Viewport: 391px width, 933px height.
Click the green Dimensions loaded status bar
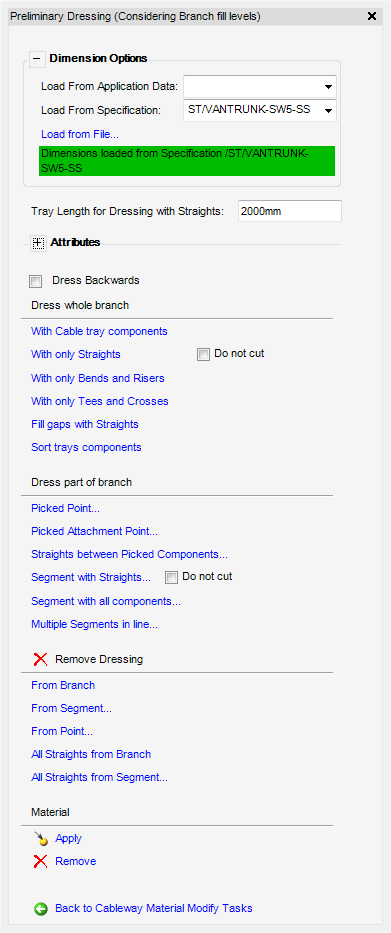187,161
